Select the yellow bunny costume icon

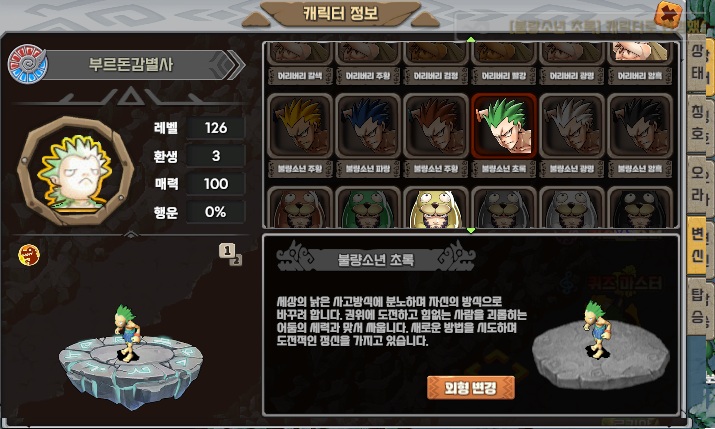click(436, 207)
